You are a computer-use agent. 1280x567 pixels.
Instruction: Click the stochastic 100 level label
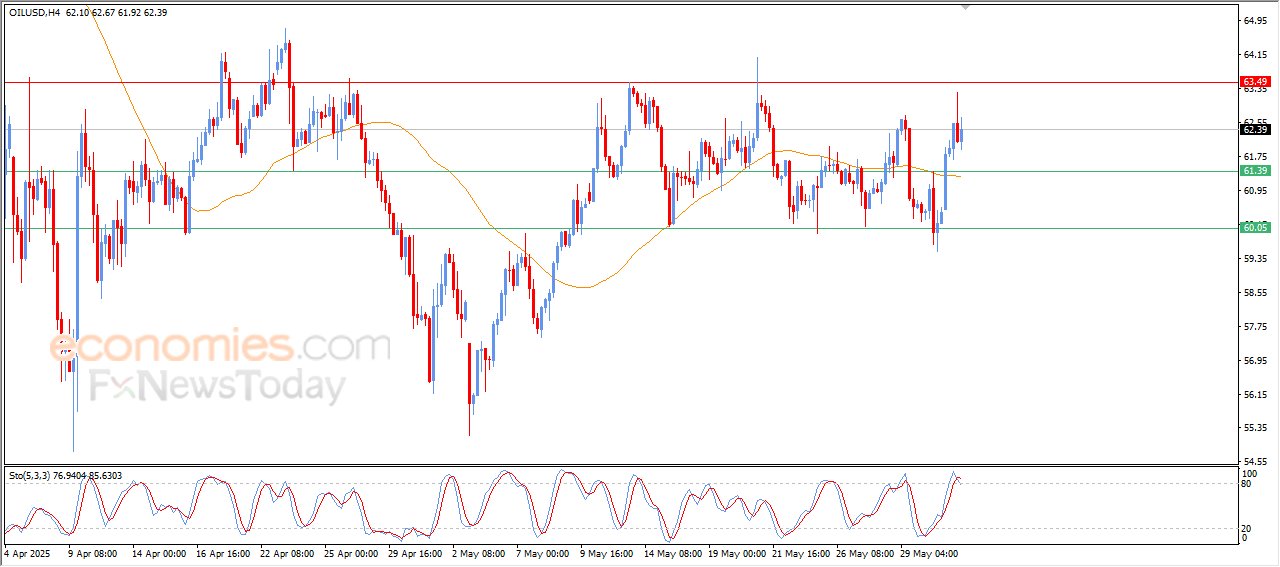click(x=1249, y=472)
